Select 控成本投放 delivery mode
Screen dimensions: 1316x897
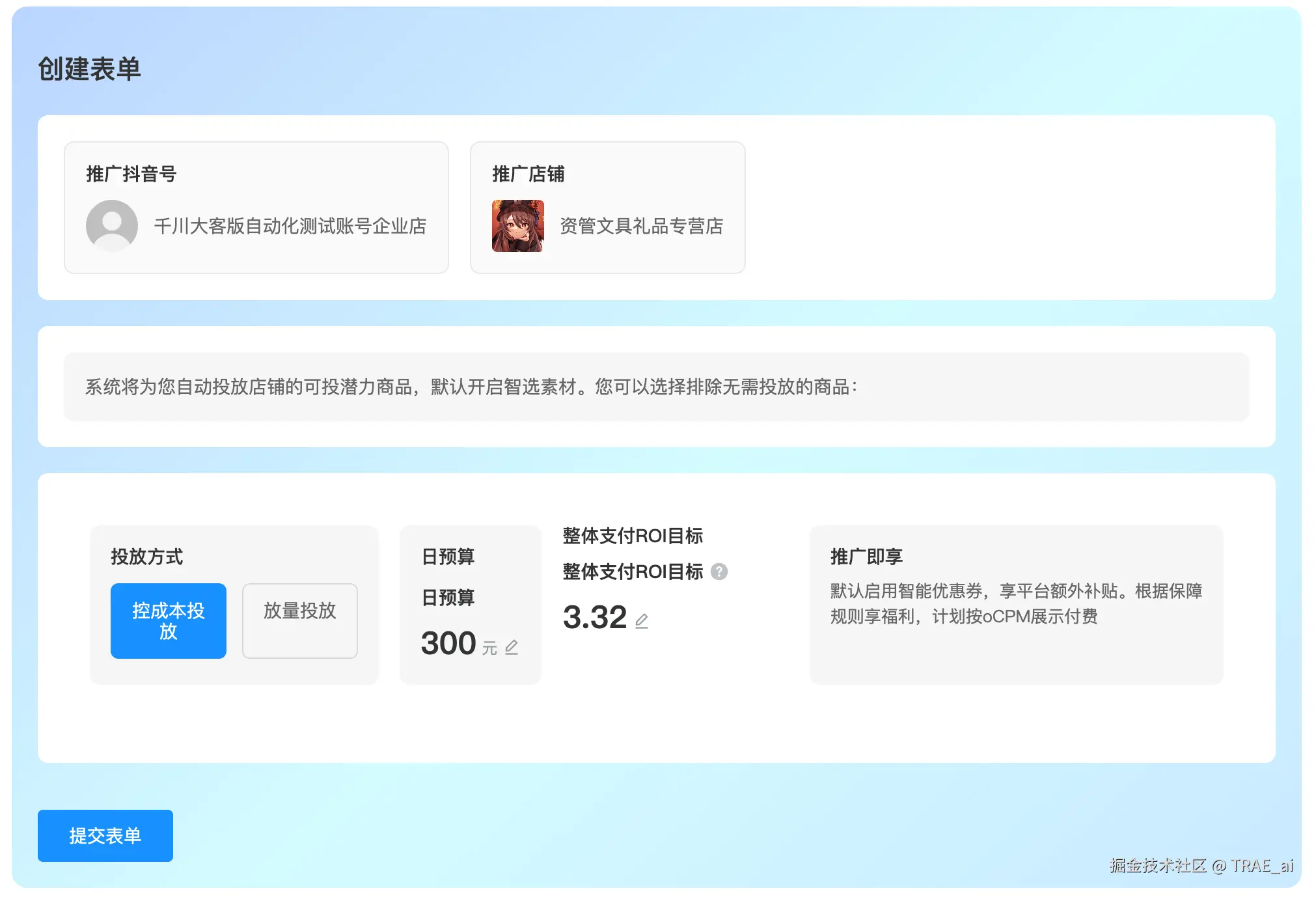(169, 620)
